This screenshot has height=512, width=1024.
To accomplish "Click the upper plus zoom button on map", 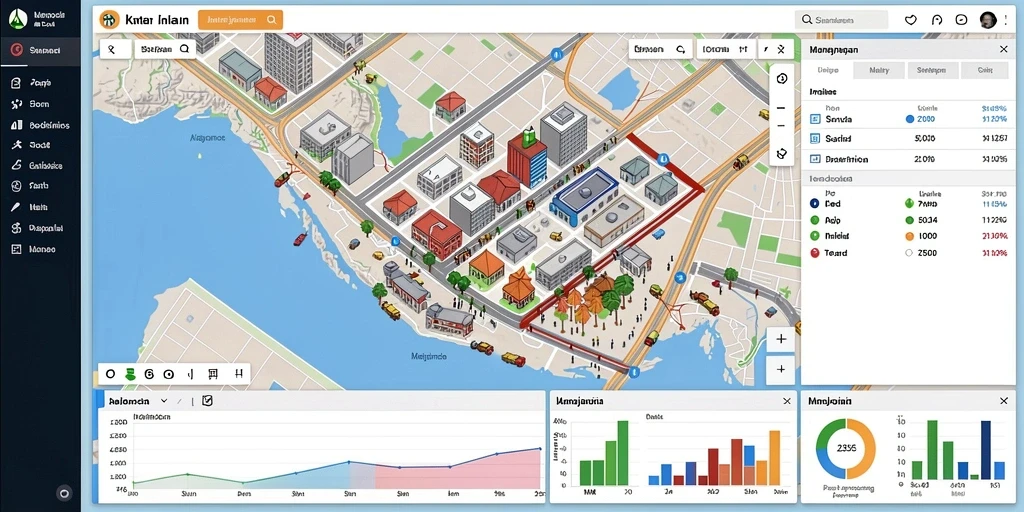I will click(x=781, y=340).
